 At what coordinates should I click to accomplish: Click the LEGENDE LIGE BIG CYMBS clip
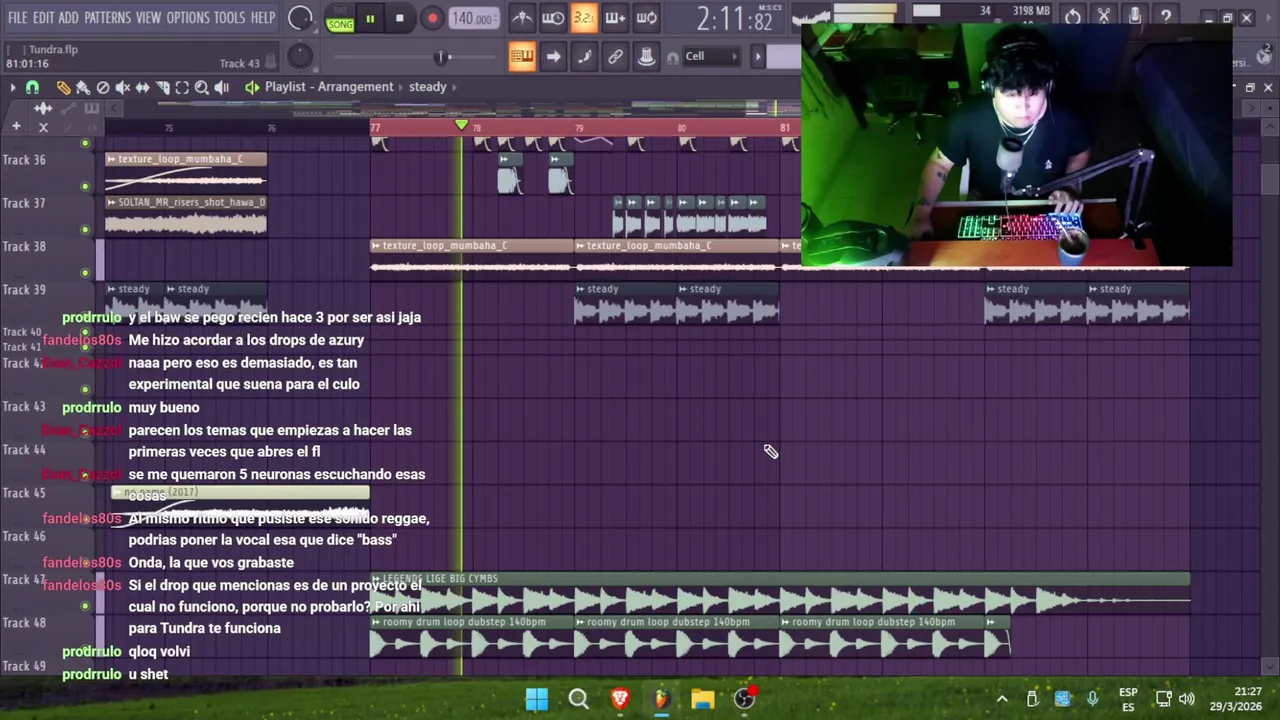780,593
